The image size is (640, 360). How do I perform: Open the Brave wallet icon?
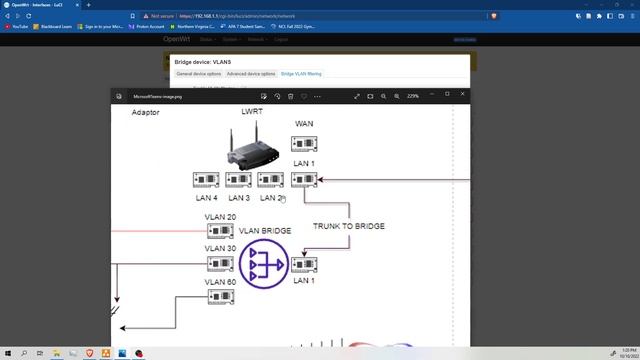click(x=621, y=16)
